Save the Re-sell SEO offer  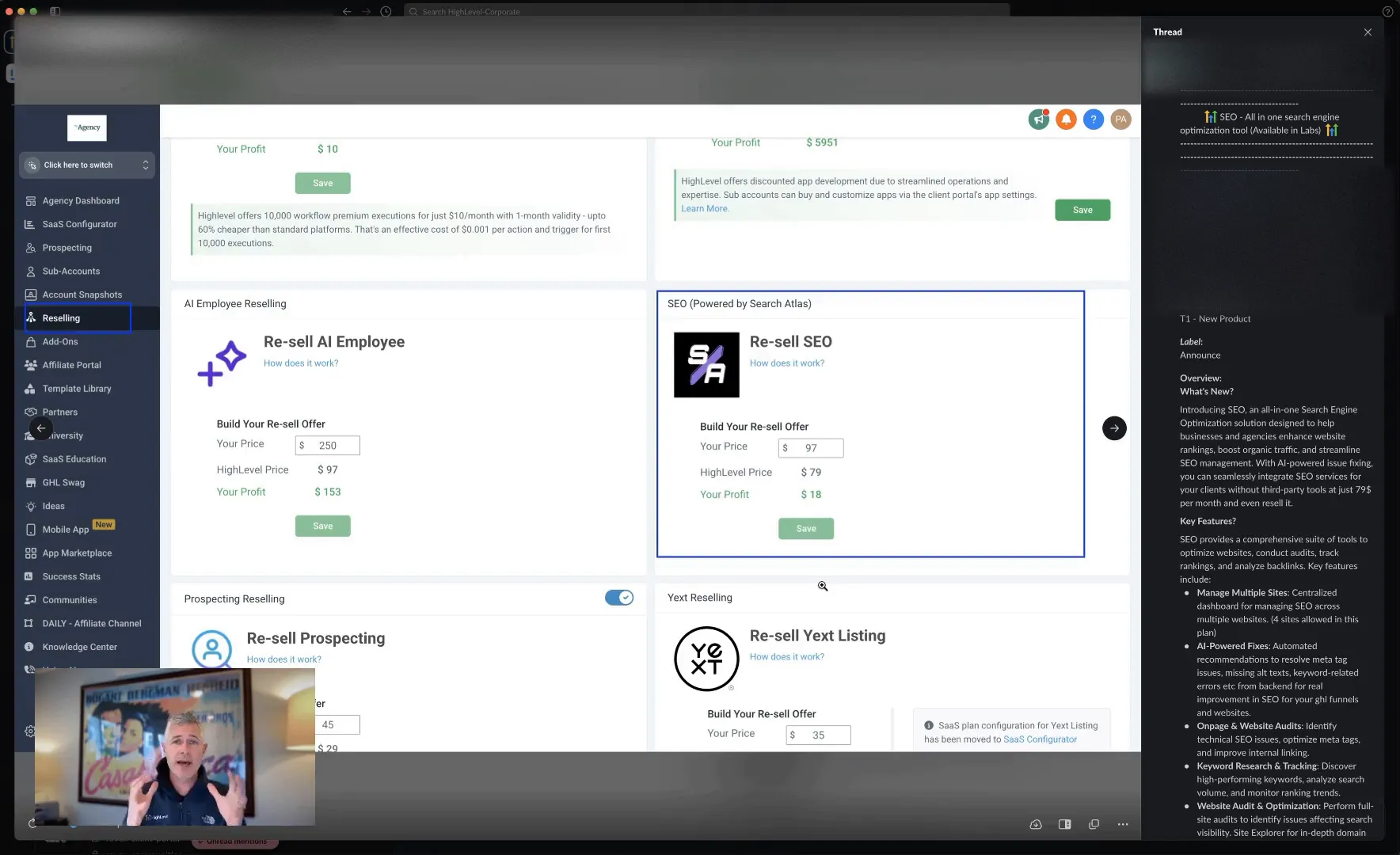click(805, 528)
